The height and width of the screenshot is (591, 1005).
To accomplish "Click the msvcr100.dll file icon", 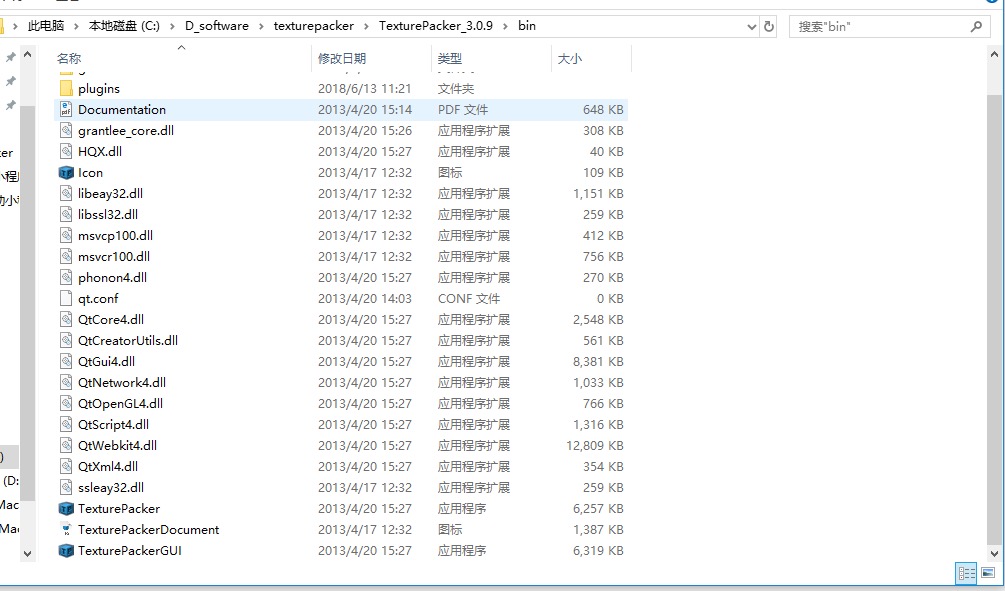I will coord(66,256).
